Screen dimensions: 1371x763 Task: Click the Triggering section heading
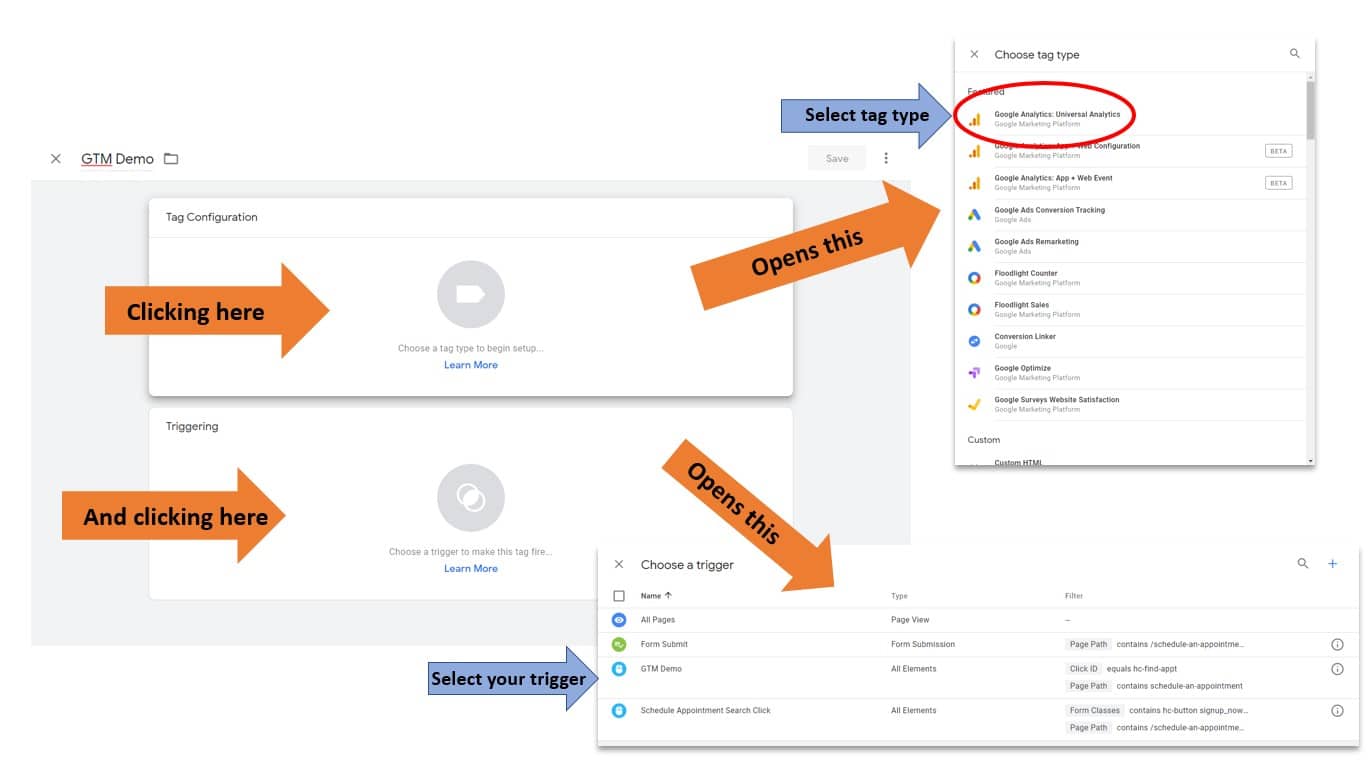[x=192, y=426]
